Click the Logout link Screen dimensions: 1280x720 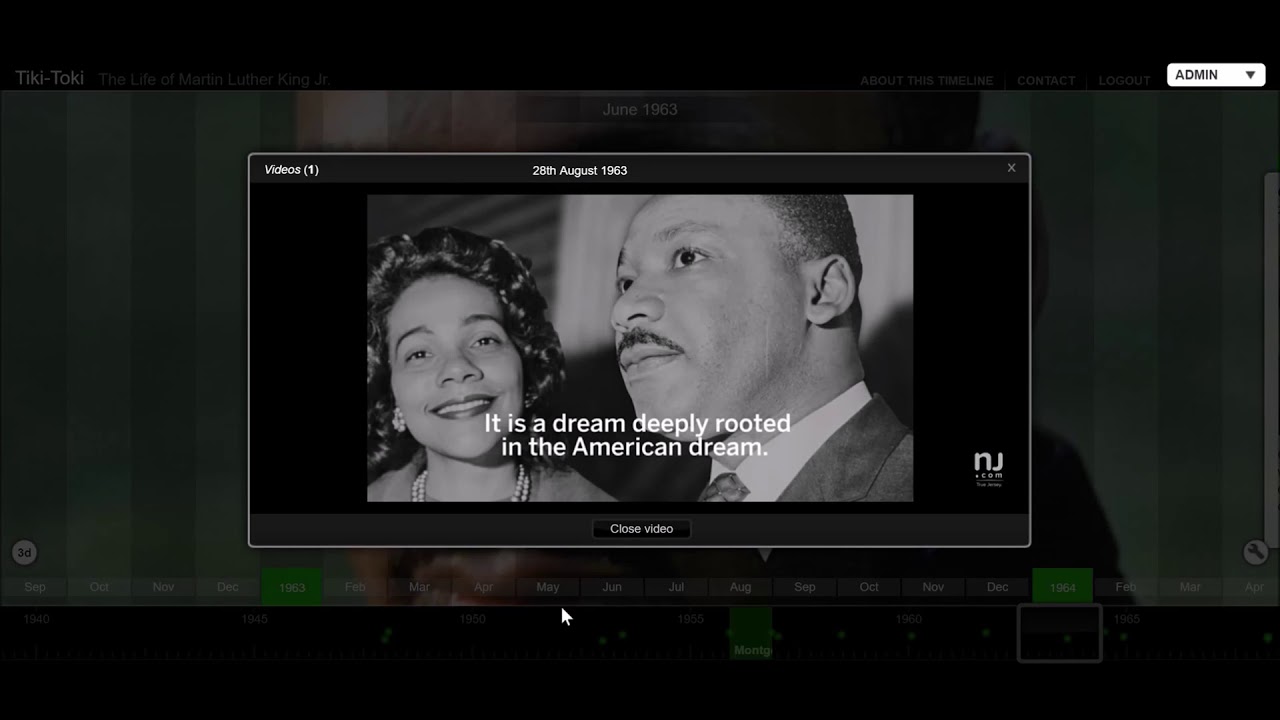(x=1124, y=81)
